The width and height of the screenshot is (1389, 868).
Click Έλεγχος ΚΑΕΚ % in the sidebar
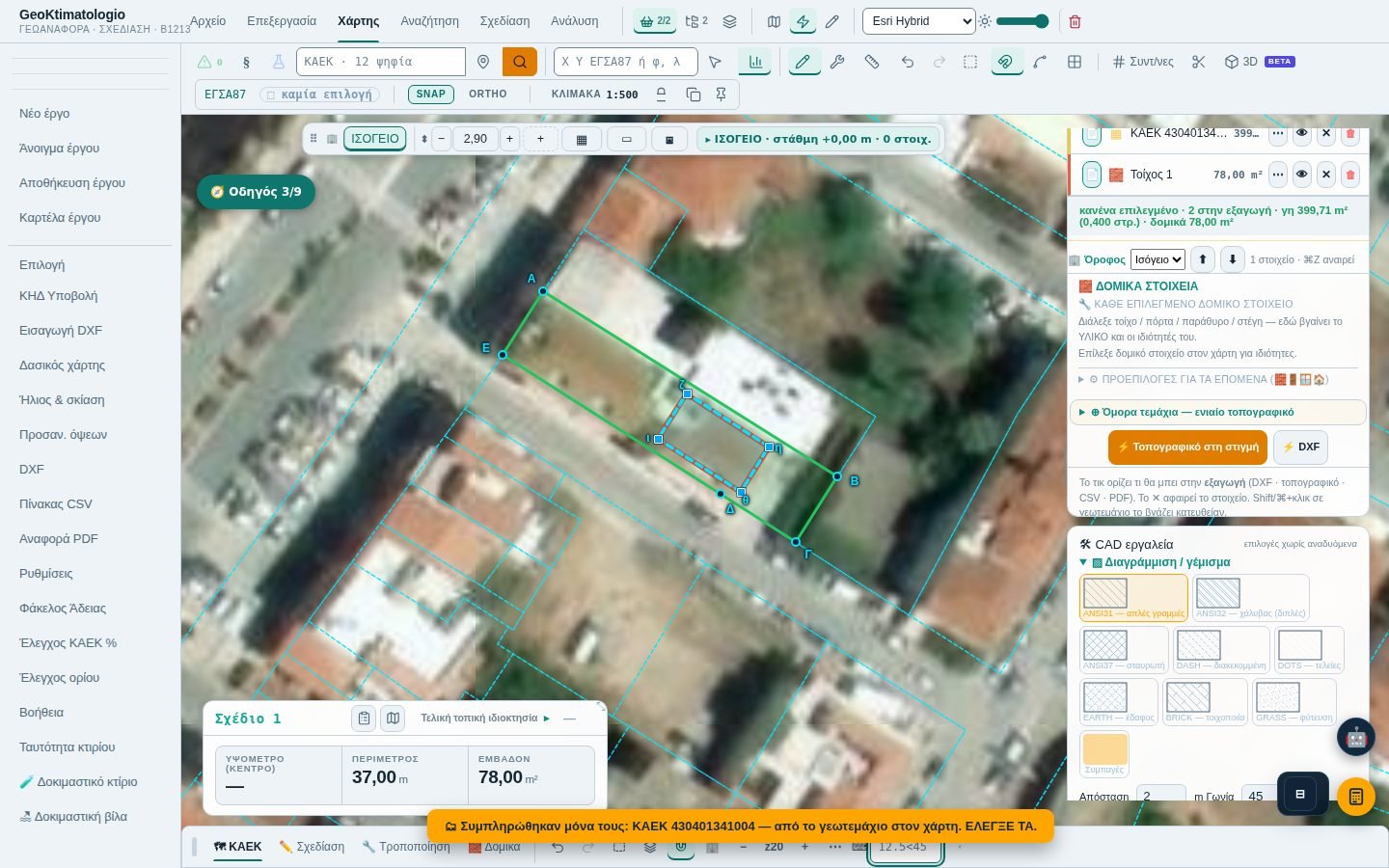[x=68, y=643]
